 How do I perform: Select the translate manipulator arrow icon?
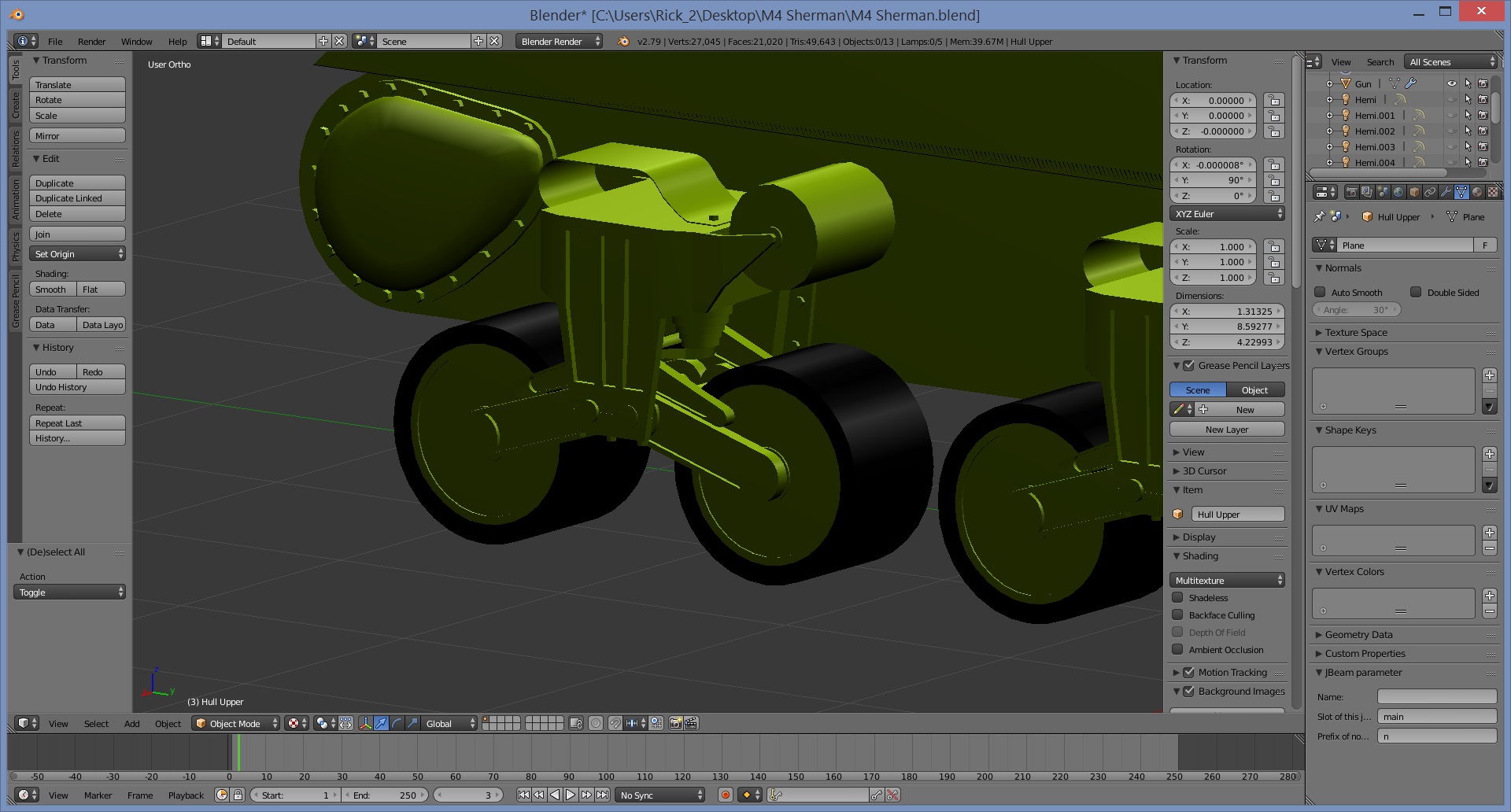(x=382, y=723)
